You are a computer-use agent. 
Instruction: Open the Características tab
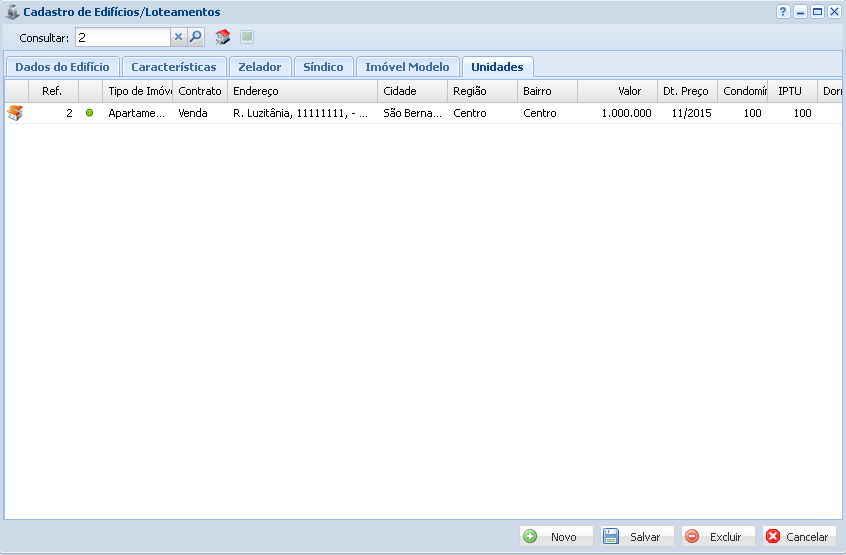point(173,67)
